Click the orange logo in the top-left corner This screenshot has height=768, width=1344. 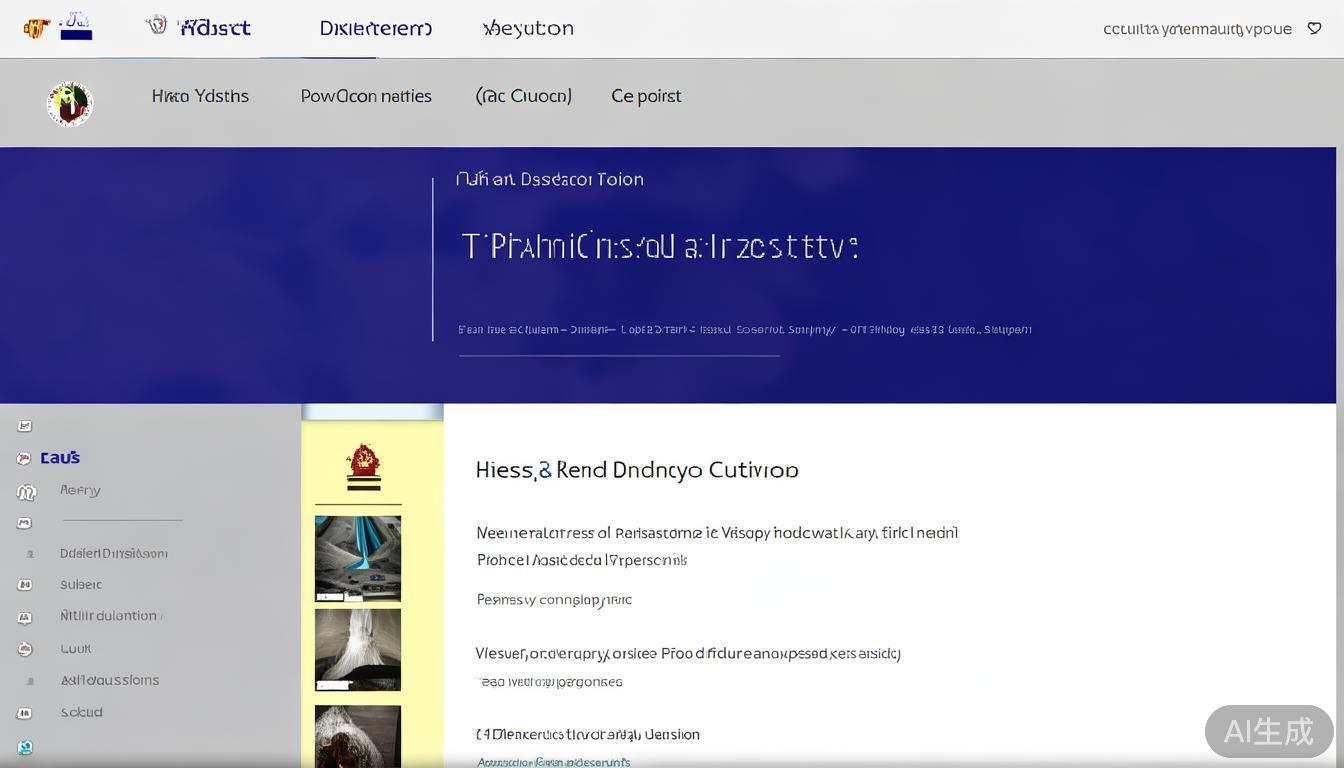(x=36, y=28)
